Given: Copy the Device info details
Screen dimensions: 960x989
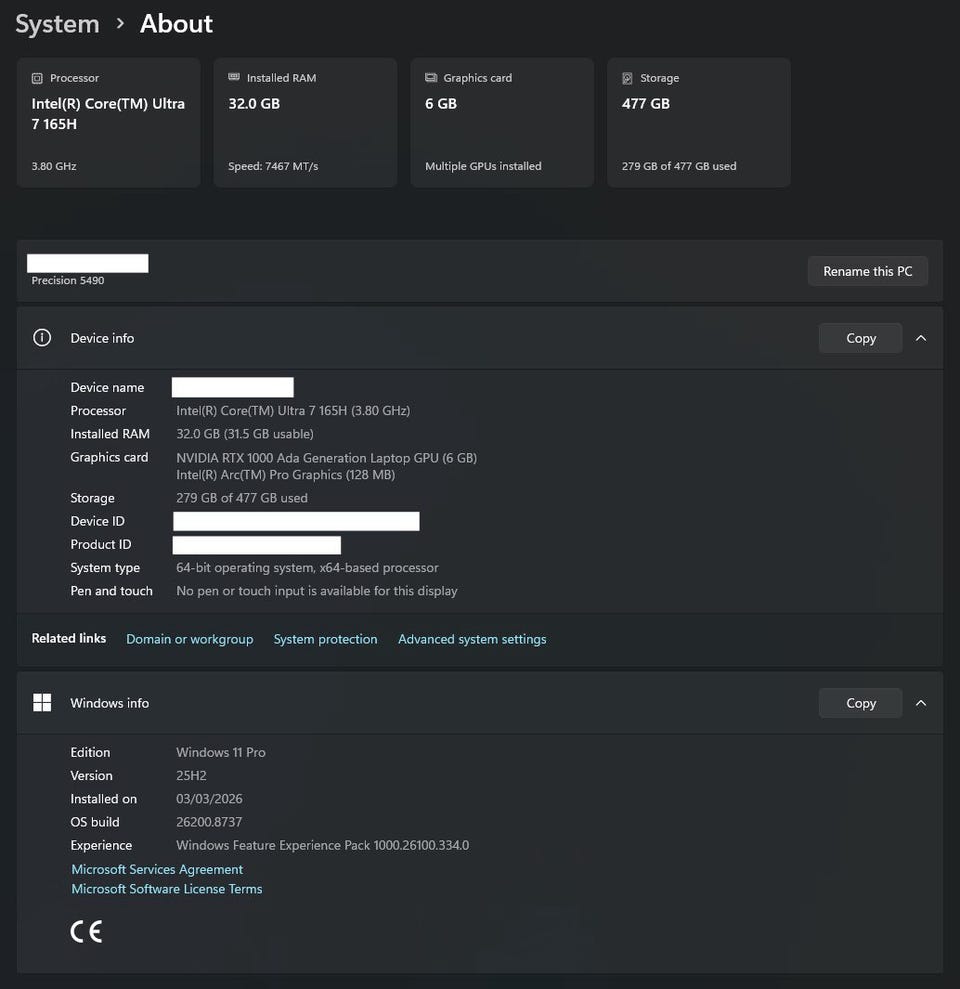Looking at the screenshot, I should point(860,338).
